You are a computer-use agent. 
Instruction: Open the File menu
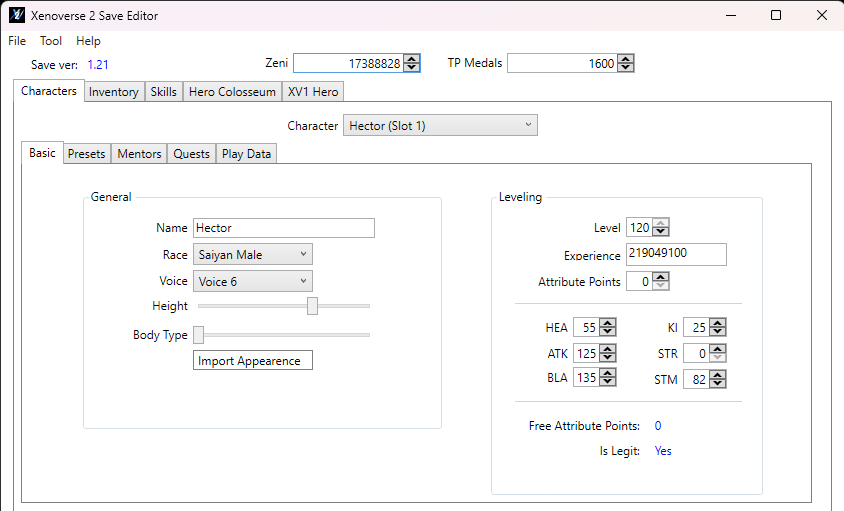pyautogui.click(x=17, y=41)
